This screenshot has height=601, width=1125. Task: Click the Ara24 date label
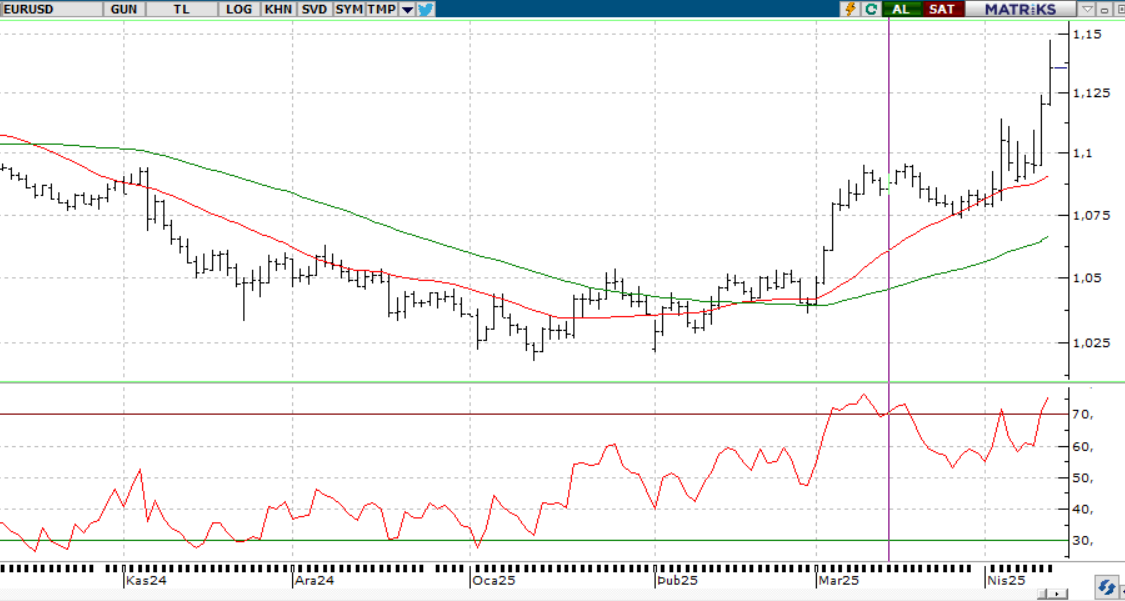click(x=314, y=579)
